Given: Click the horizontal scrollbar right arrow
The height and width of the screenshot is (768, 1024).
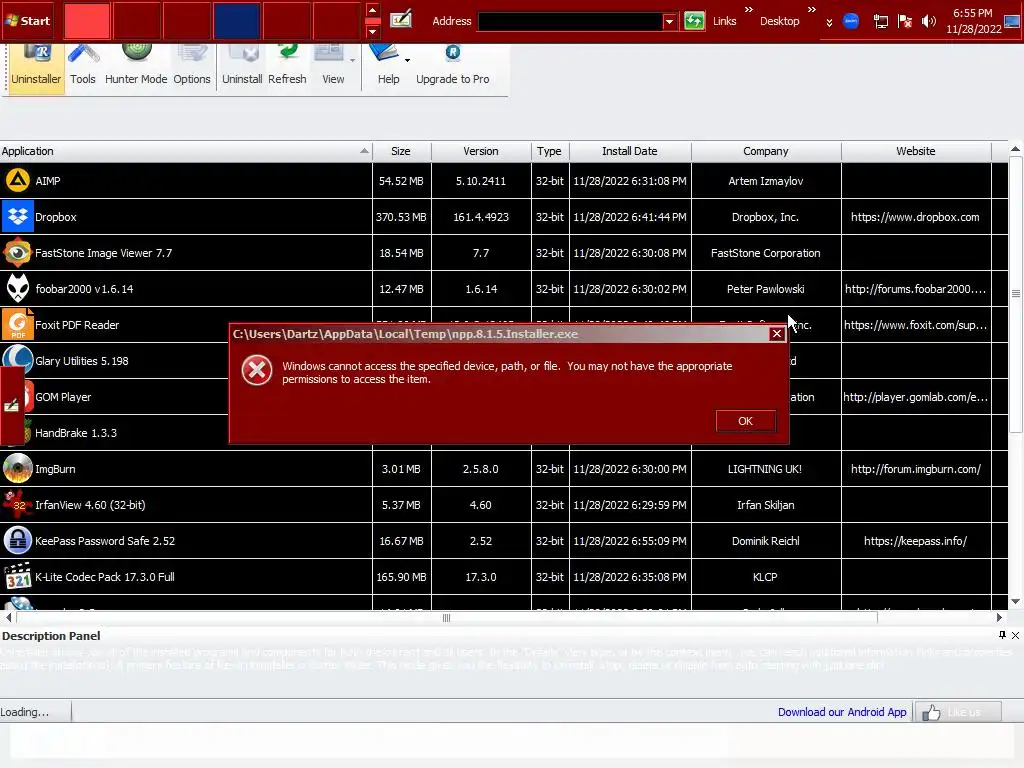Looking at the screenshot, I should [999, 617].
